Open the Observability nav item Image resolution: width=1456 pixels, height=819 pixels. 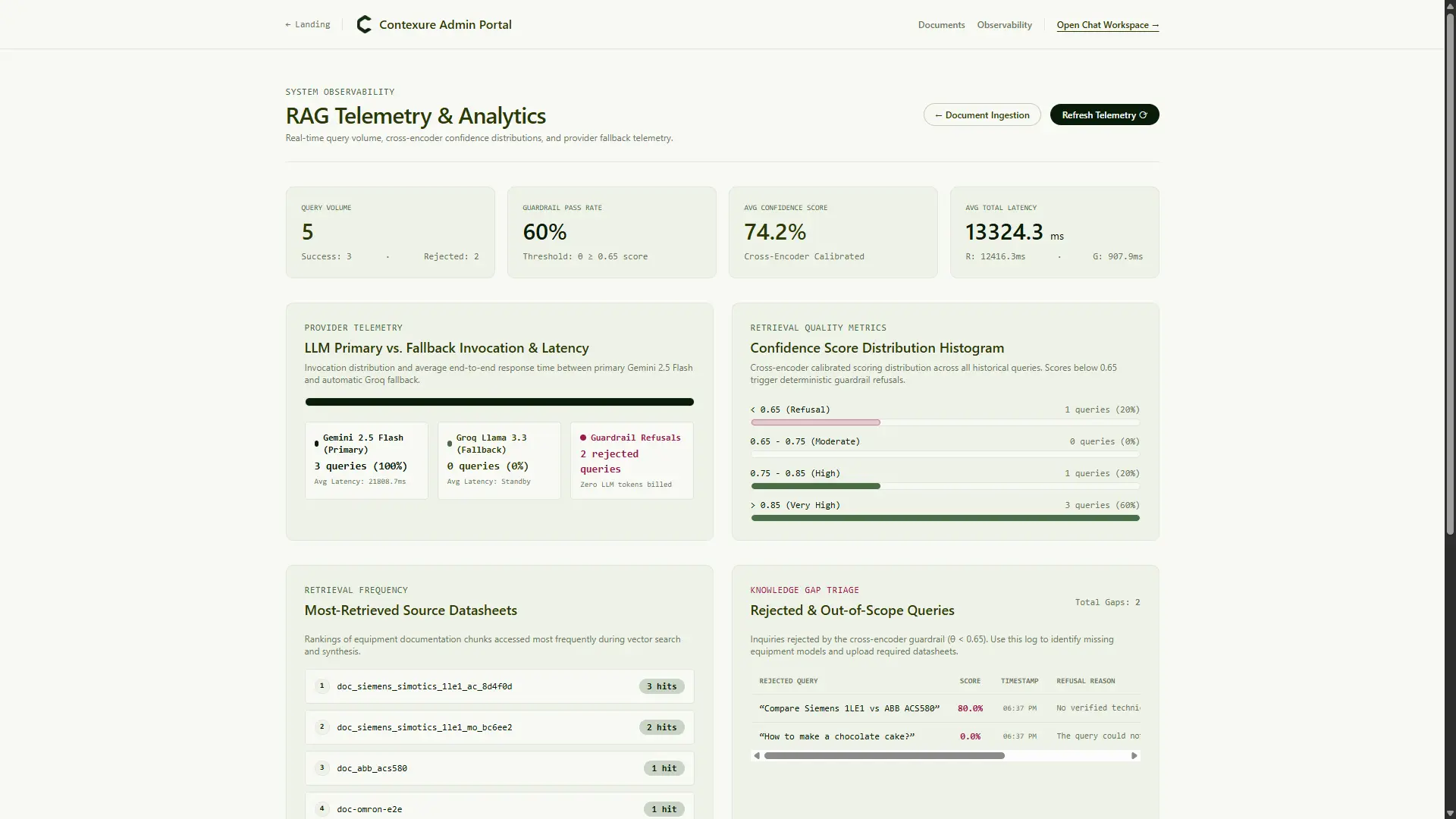coord(1004,25)
